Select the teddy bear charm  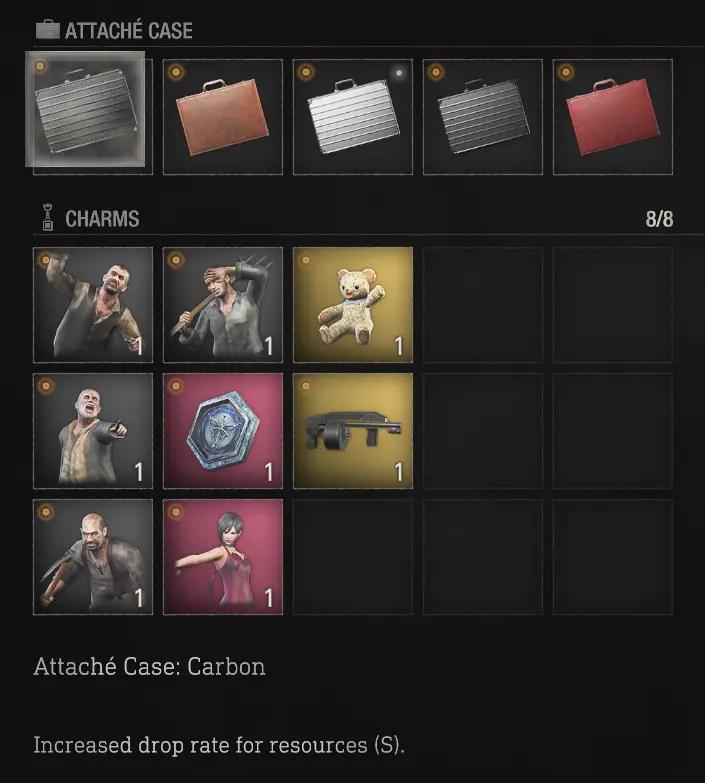click(x=352, y=305)
